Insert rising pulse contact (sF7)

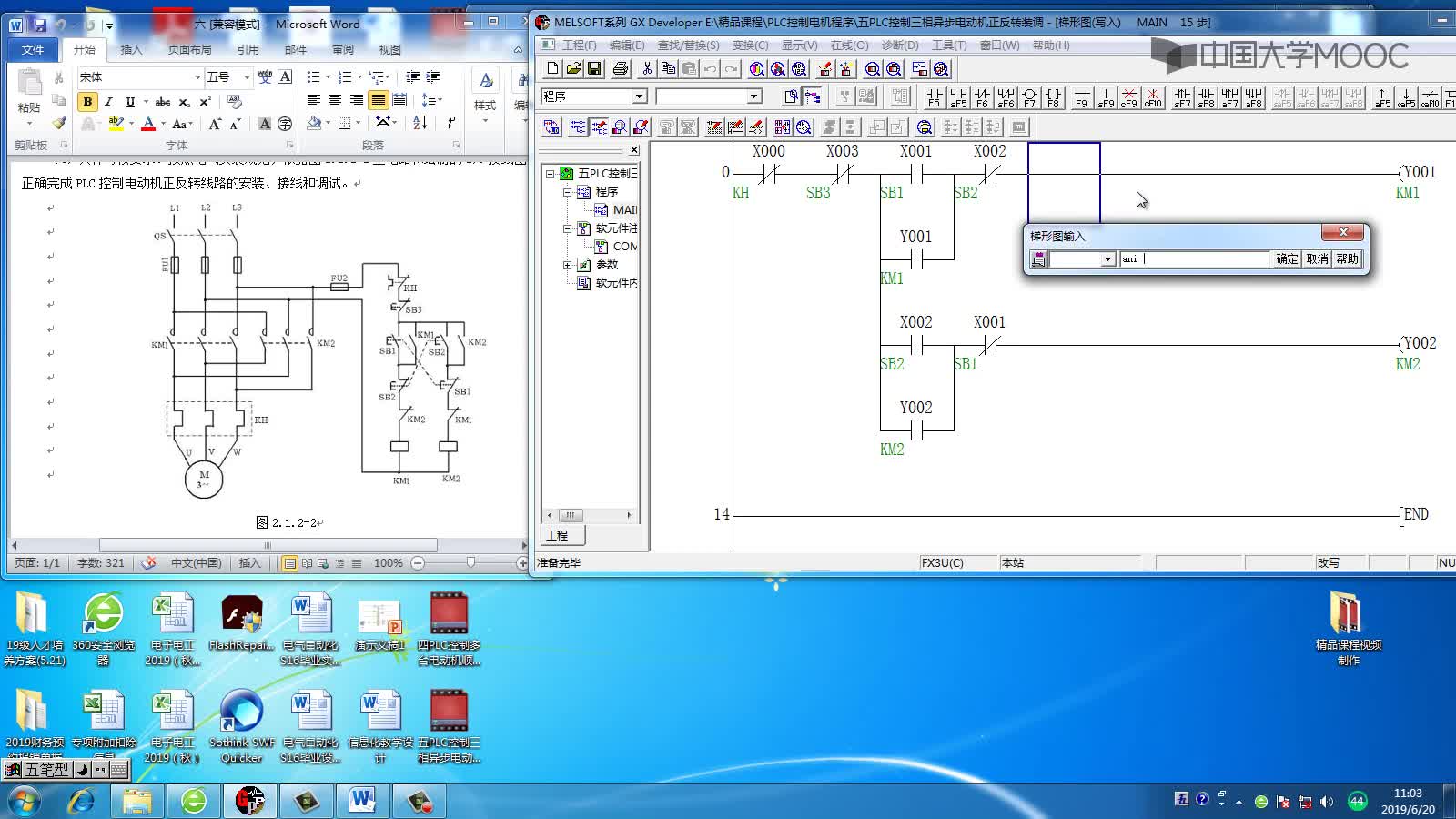(1182, 97)
